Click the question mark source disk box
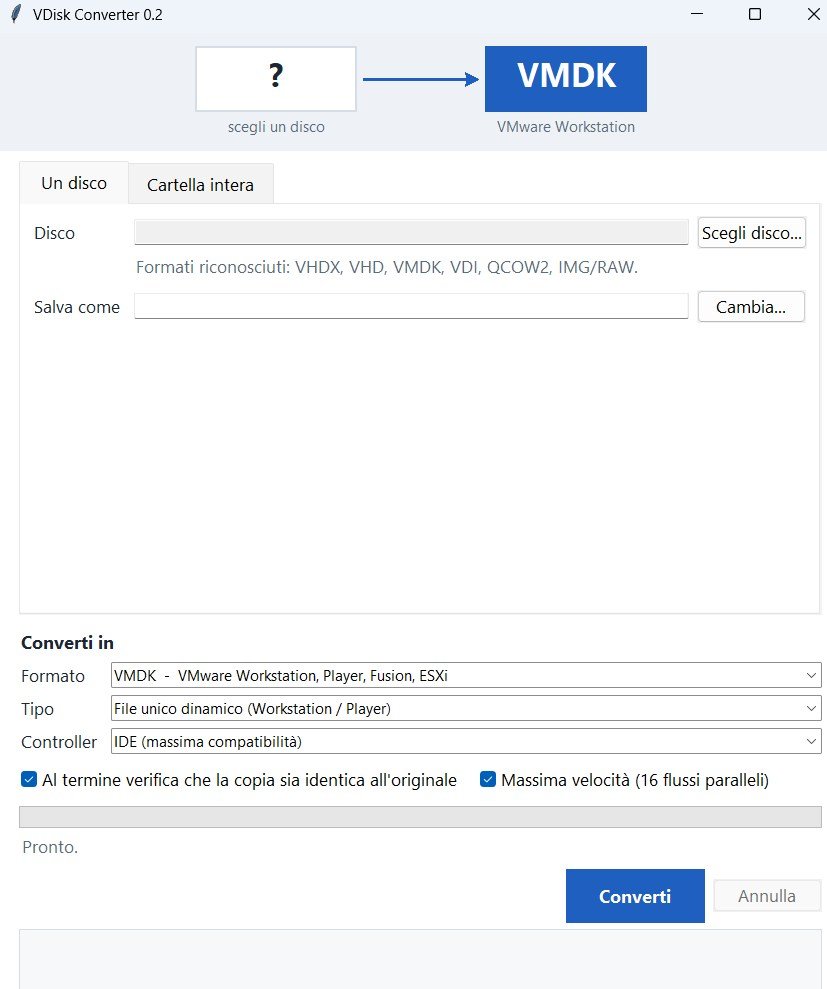 (276, 79)
